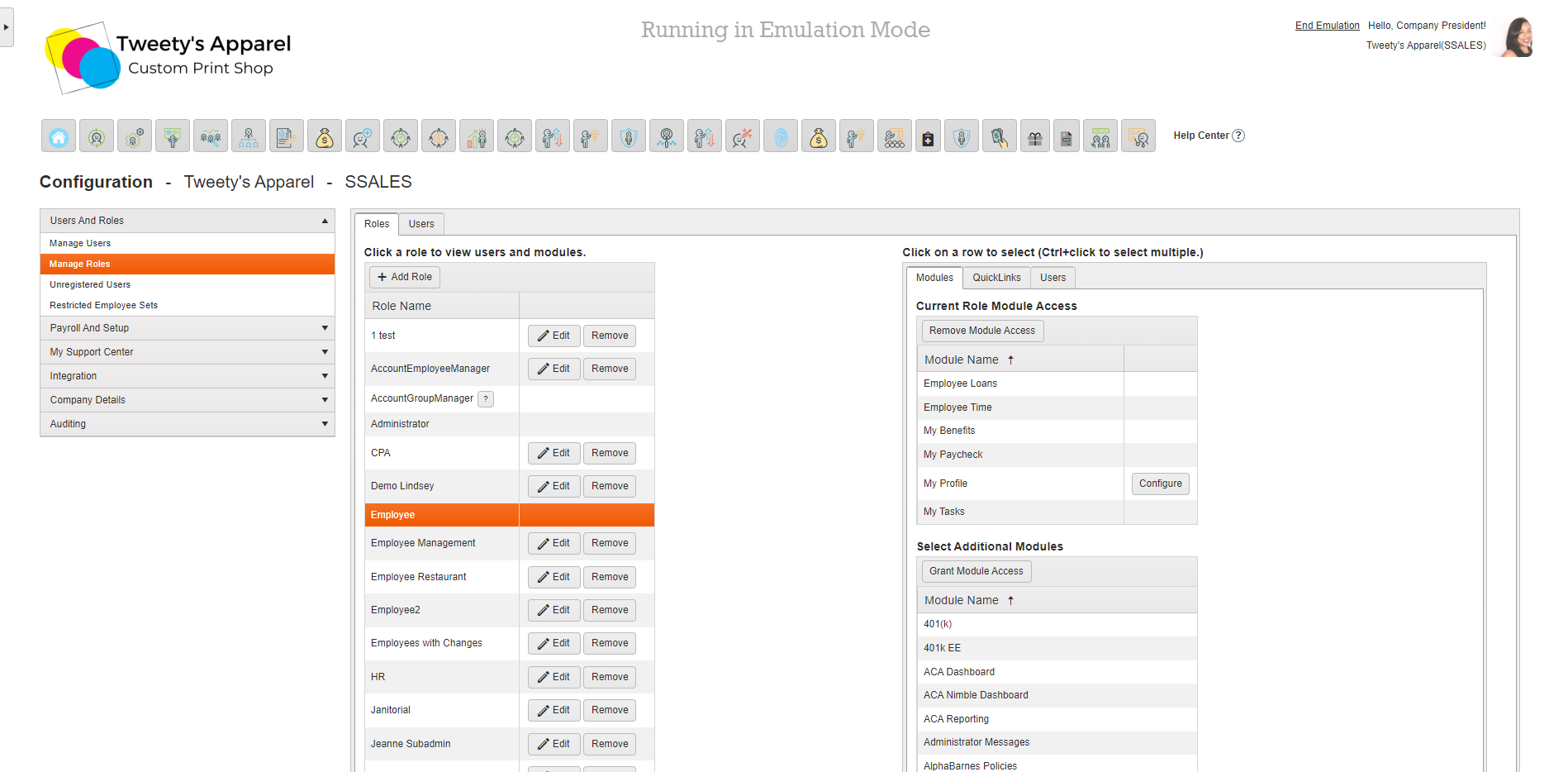Open Manage Users in sidebar
This screenshot has width=1568, height=772.
pyautogui.click(x=188, y=243)
